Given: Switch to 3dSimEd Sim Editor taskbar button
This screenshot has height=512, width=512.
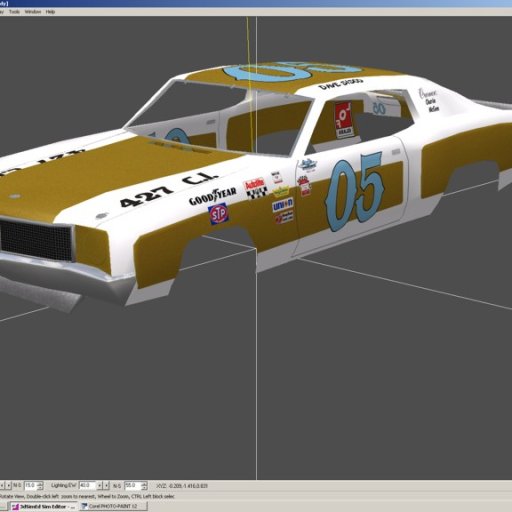Looking at the screenshot, I should 43,506.
